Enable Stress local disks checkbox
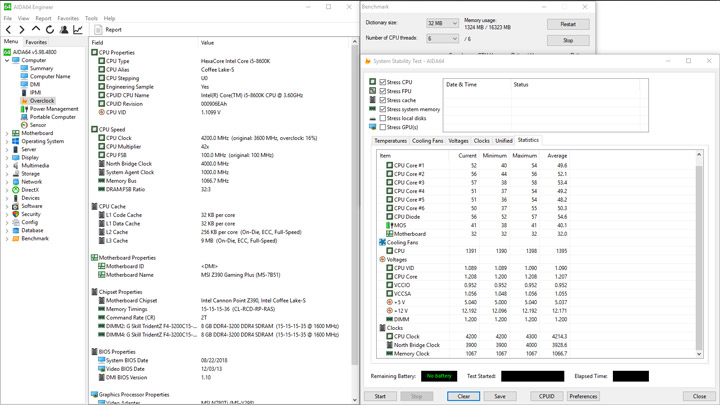720x405 pixels. click(x=382, y=118)
